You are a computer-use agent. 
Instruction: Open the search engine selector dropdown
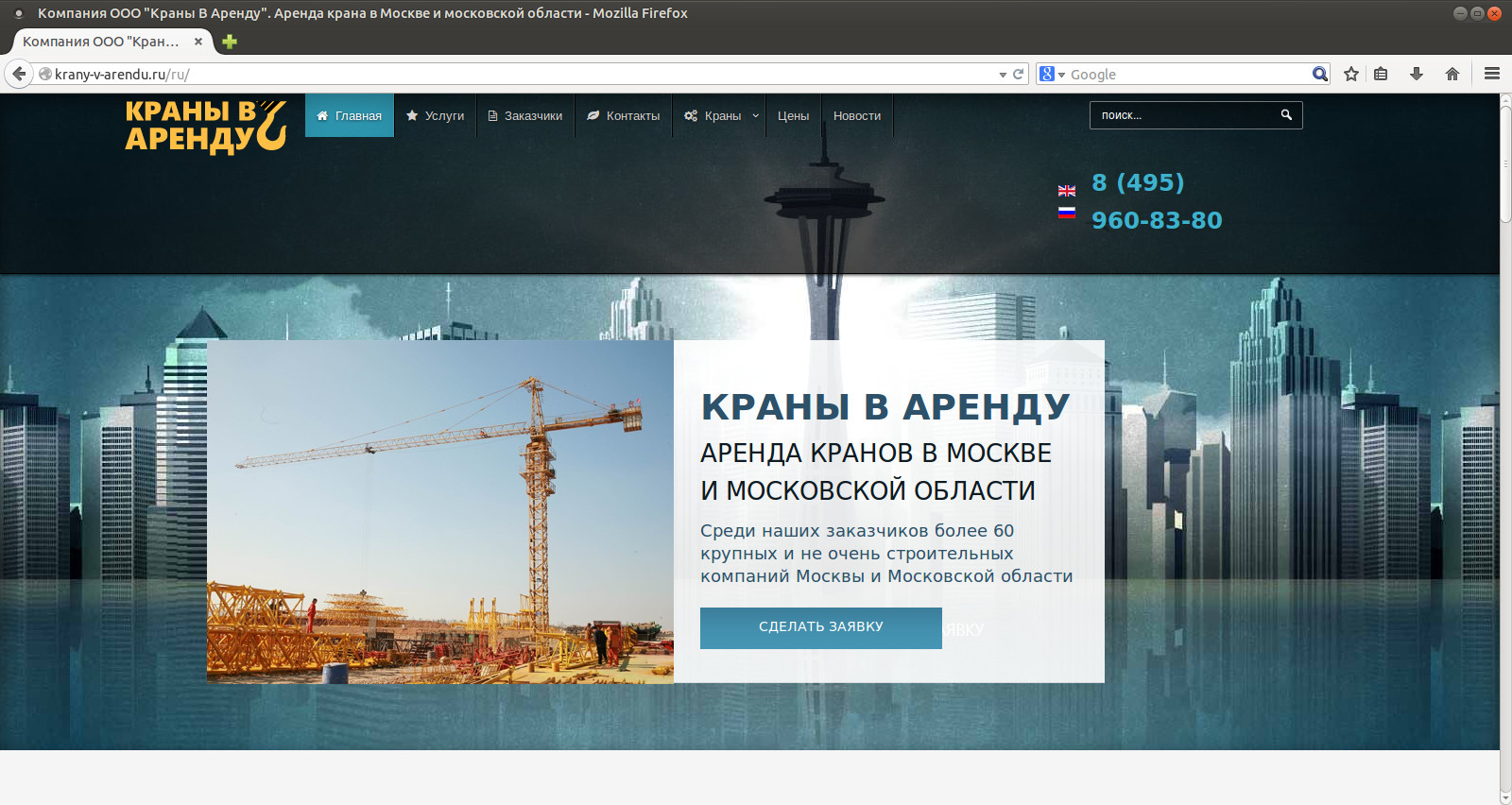coord(1052,74)
